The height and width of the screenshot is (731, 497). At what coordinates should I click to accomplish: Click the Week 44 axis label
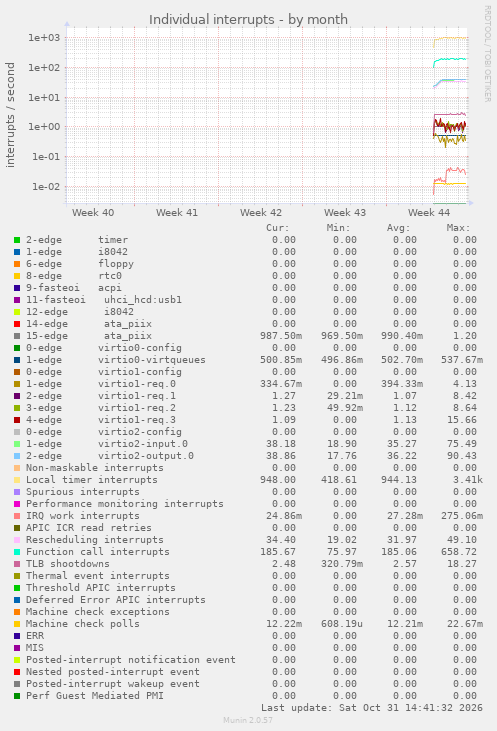click(429, 213)
